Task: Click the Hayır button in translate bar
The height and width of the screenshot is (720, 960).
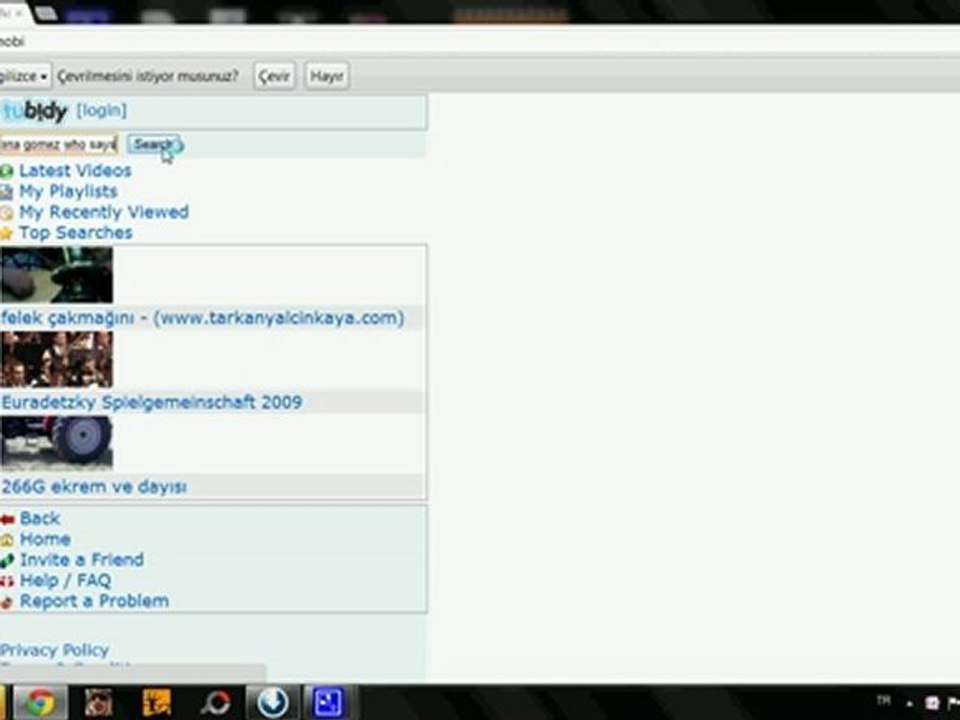Action: point(327,77)
